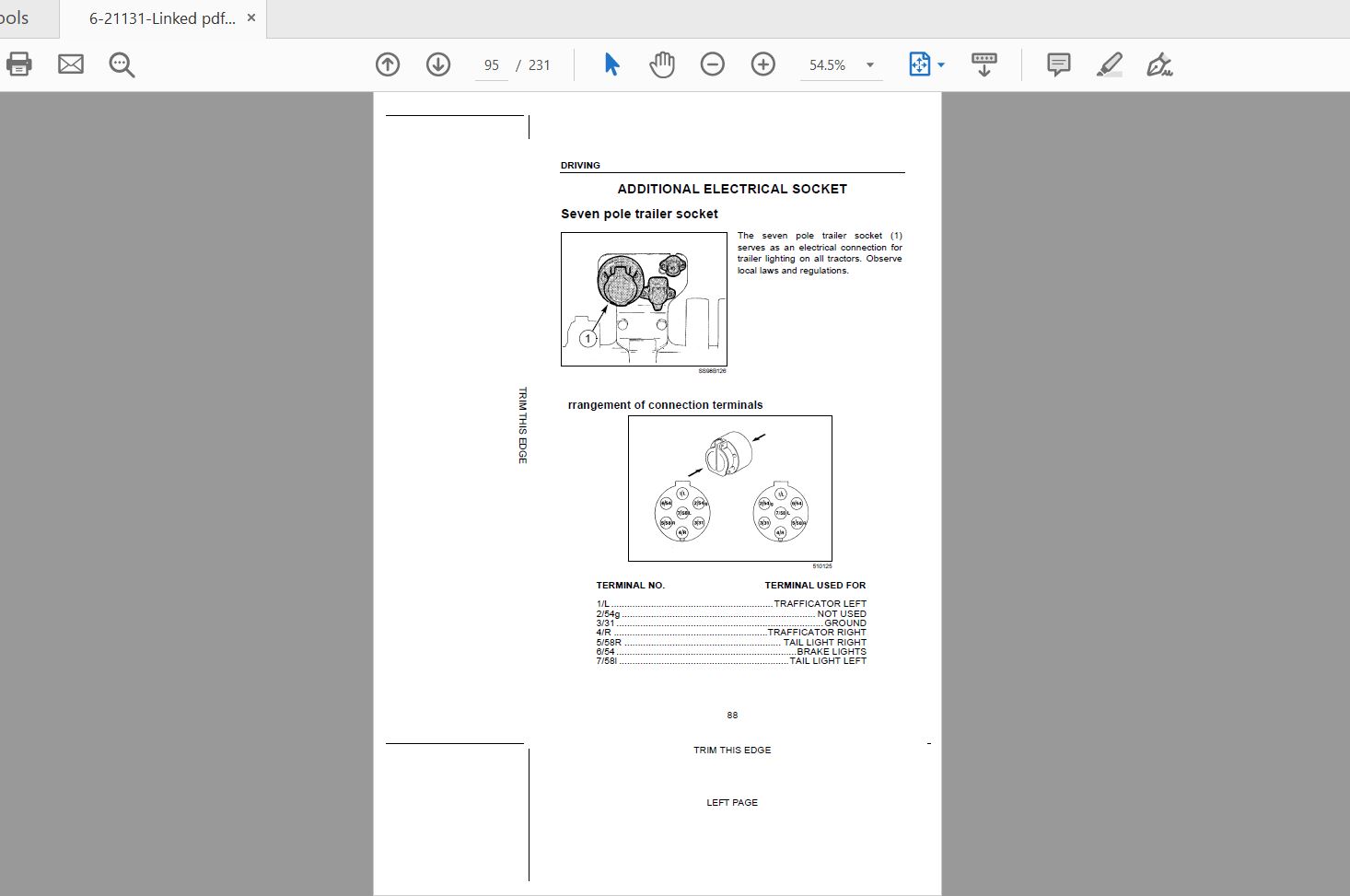
Task: Click the trailer socket illustration
Action: coord(644,299)
